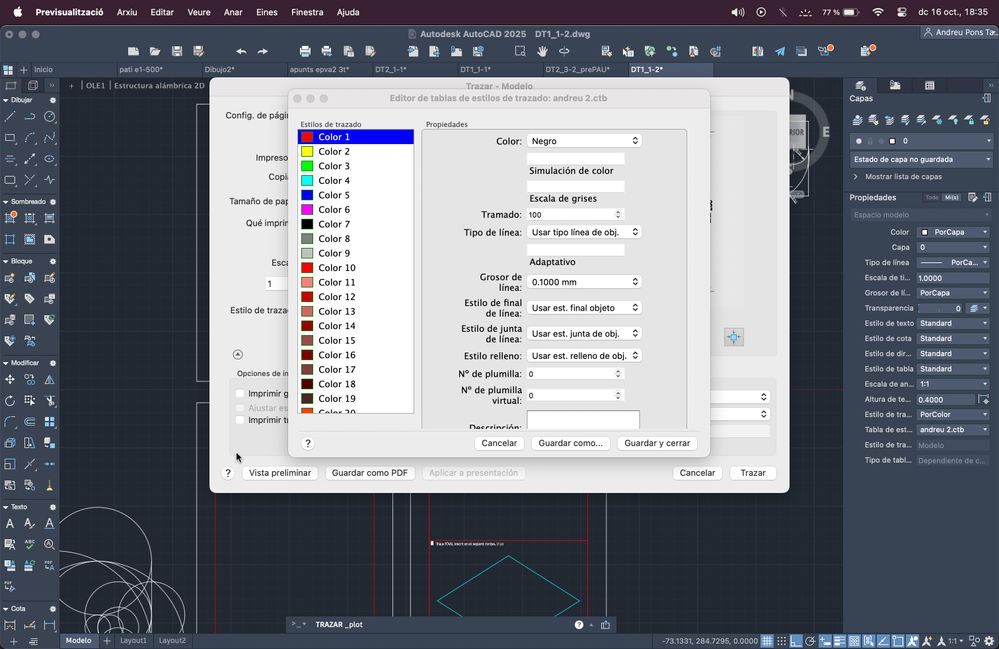
Task: Open the Color dropdown set to Negro
Action: click(584, 141)
